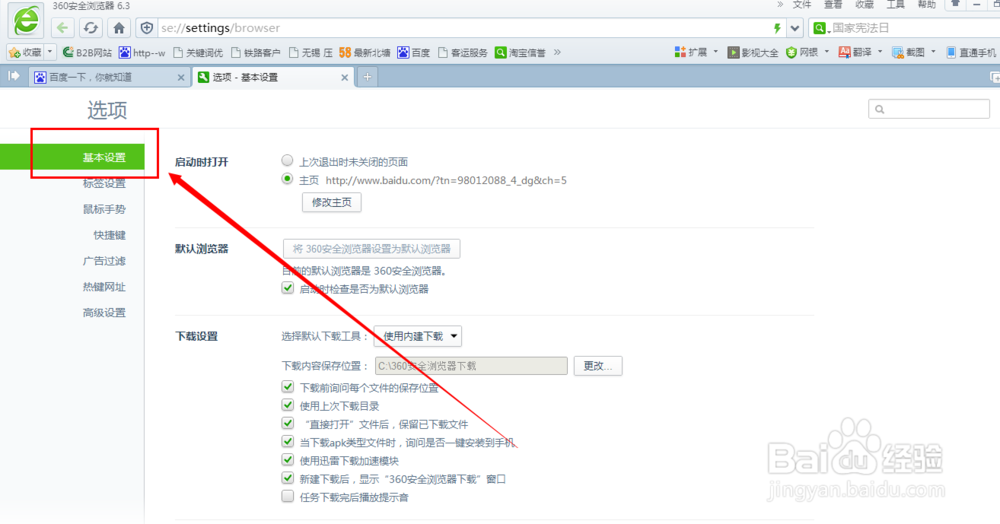Open the 网银 online banking shield item
The width and height of the screenshot is (1000, 524).
[802, 52]
